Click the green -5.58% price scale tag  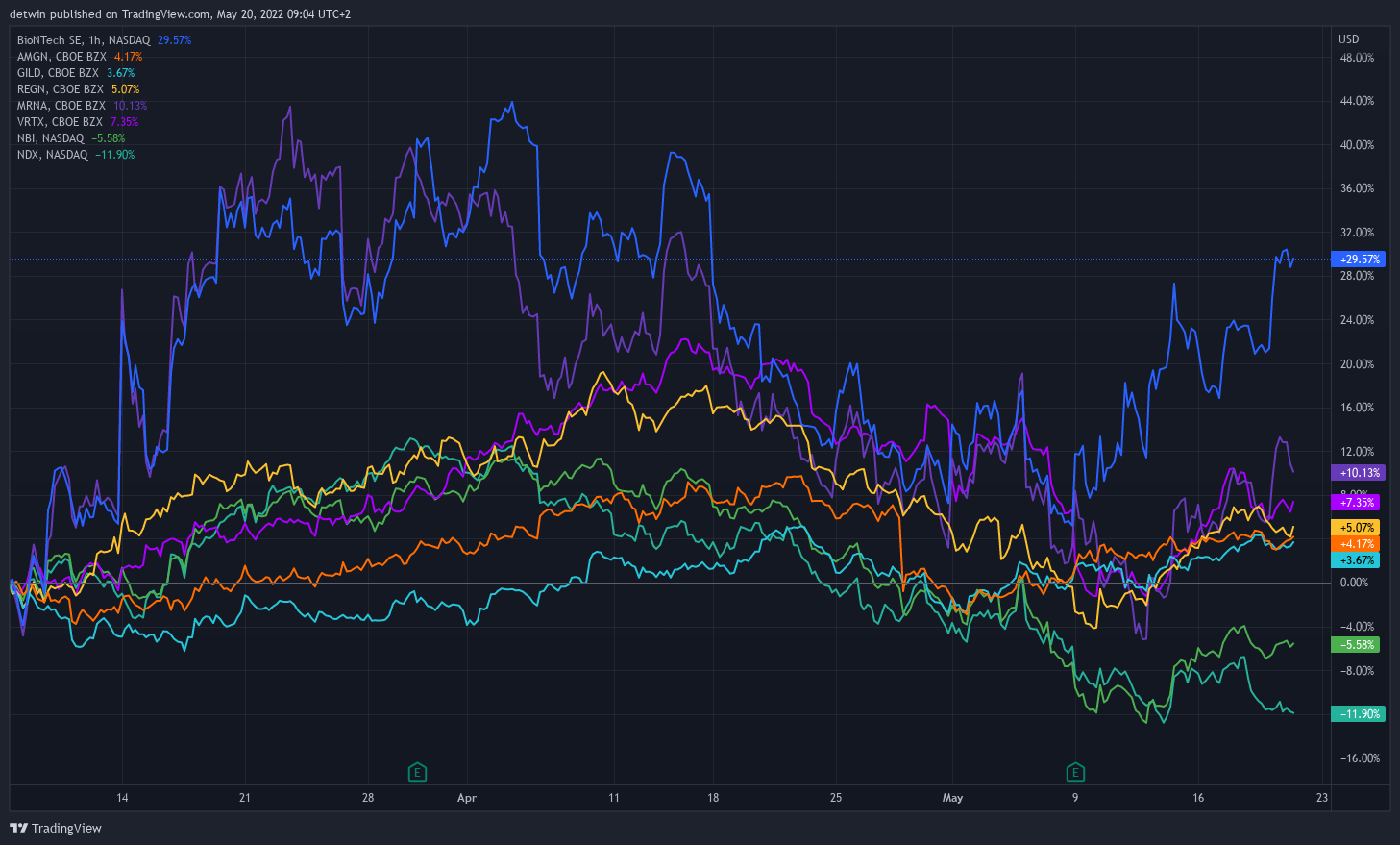pyautogui.click(x=1355, y=645)
